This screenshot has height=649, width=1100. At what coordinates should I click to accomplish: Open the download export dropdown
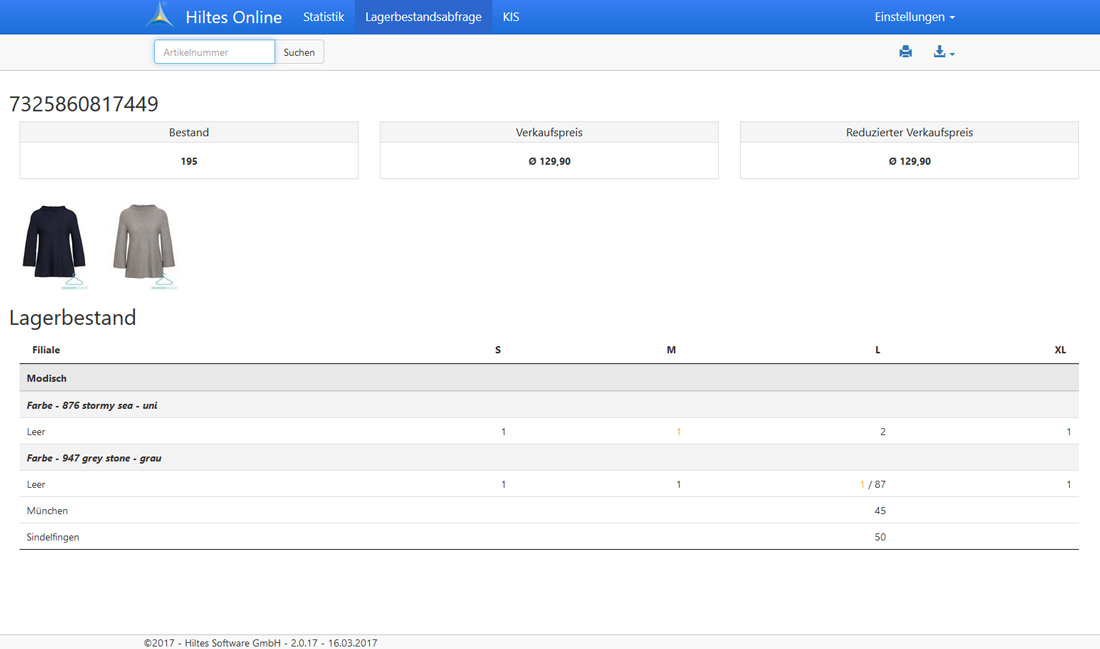[943, 52]
